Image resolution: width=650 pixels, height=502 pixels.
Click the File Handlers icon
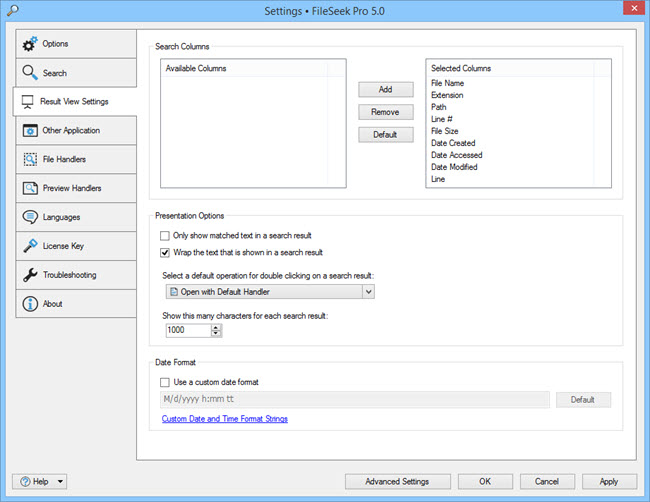tap(30, 159)
